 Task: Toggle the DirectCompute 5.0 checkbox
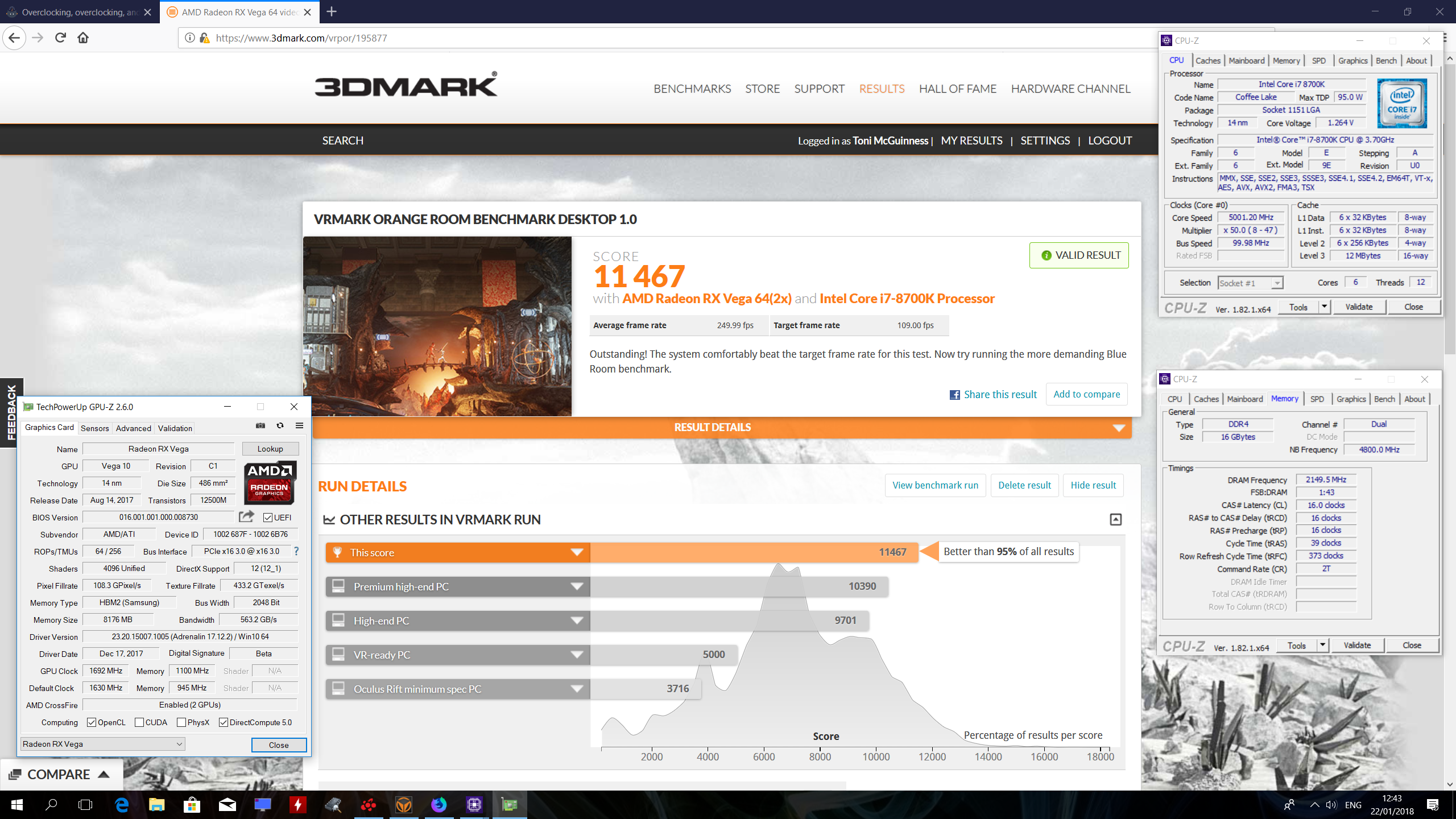coord(224,722)
